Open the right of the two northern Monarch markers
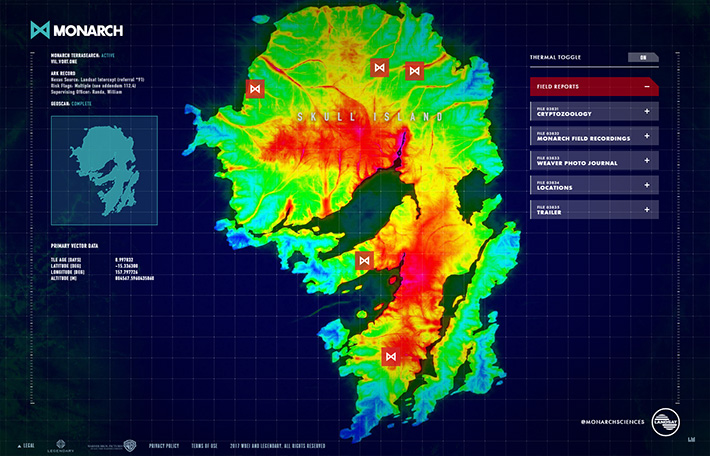 pyautogui.click(x=414, y=71)
